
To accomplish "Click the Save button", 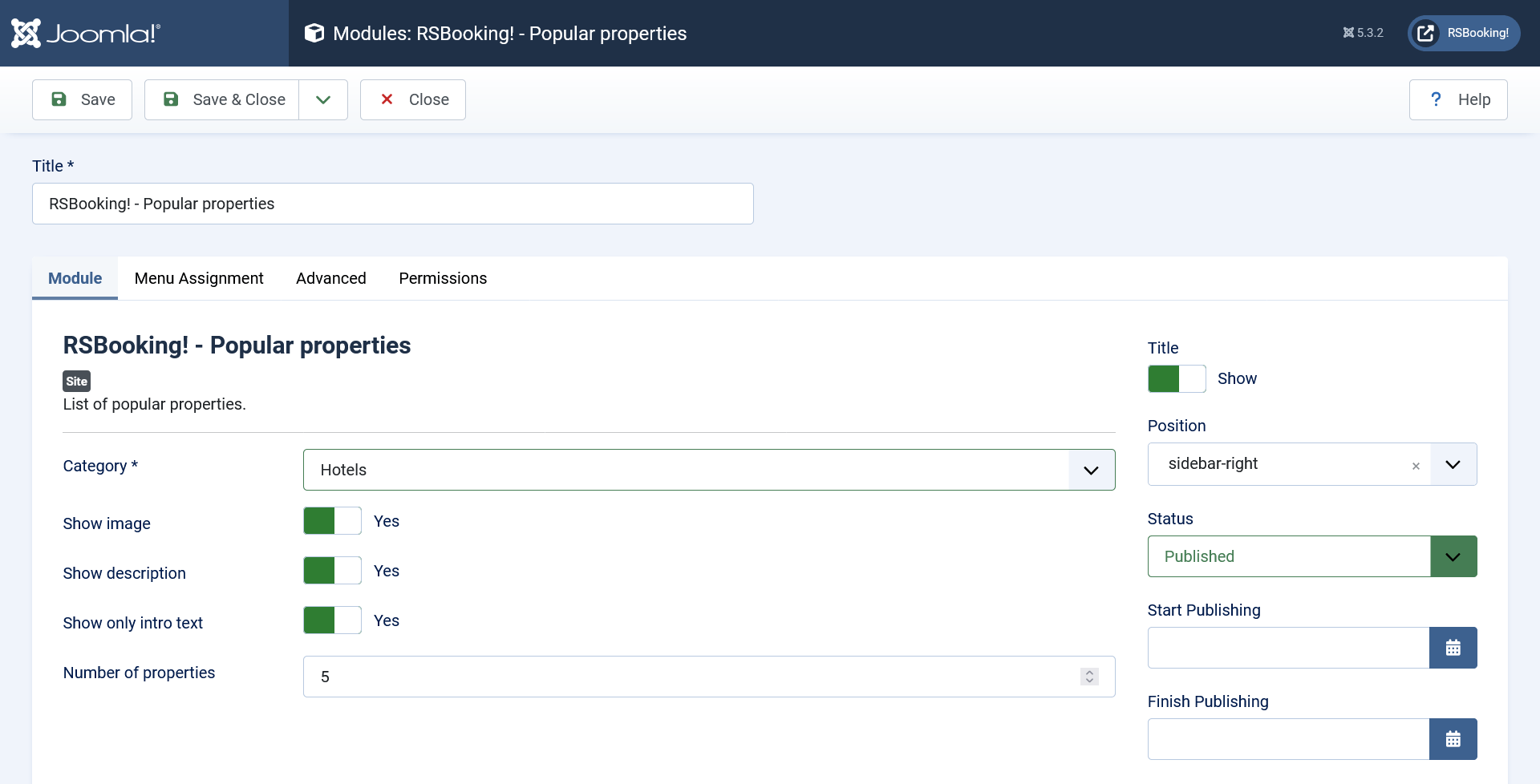I will [x=82, y=99].
